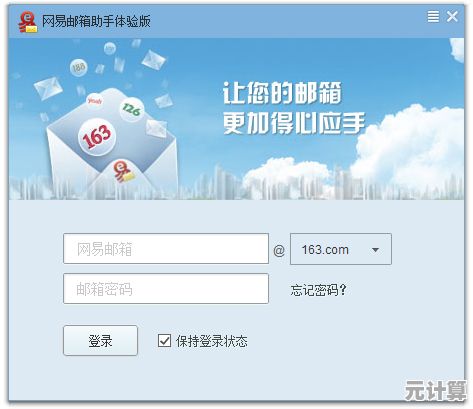
Task: Click the mail logo on envelope flap
Action: coord(124,171)
